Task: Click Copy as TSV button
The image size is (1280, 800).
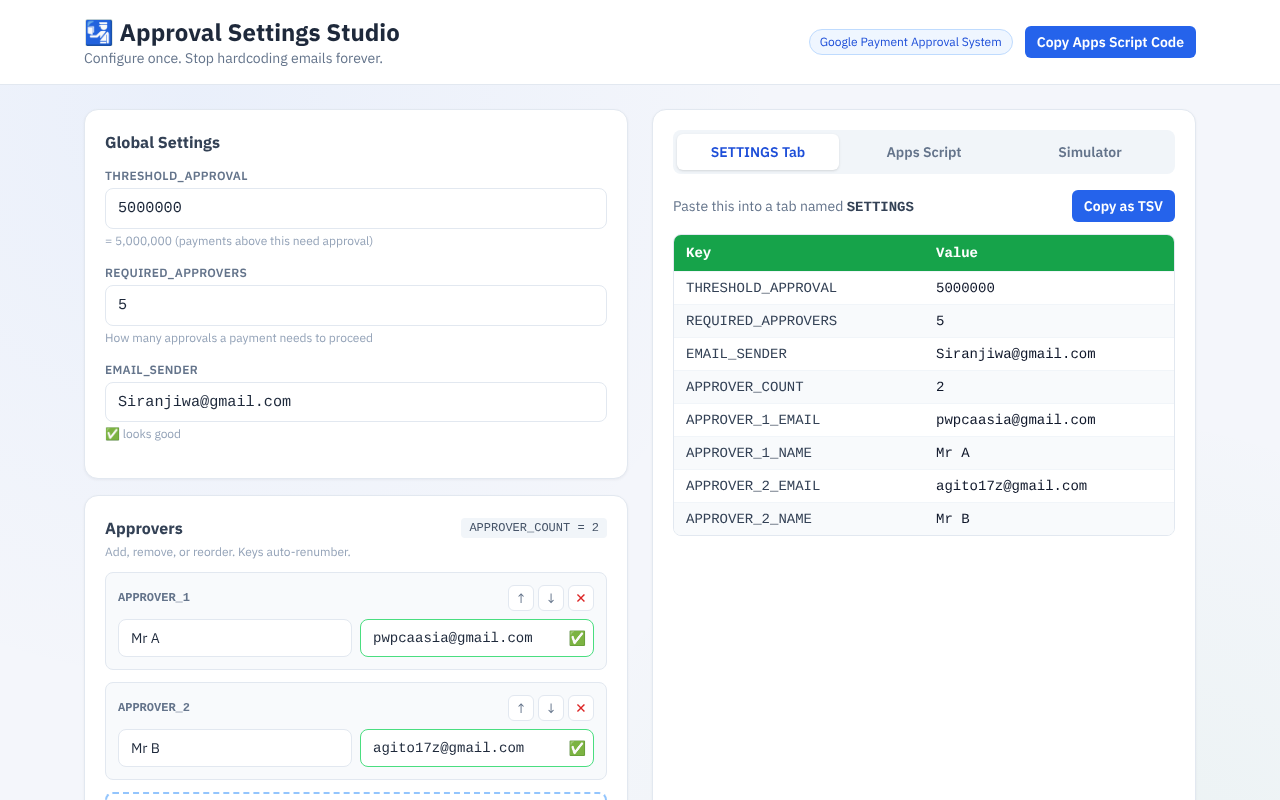Action: pyautogui.click(x=1123, y=206)
